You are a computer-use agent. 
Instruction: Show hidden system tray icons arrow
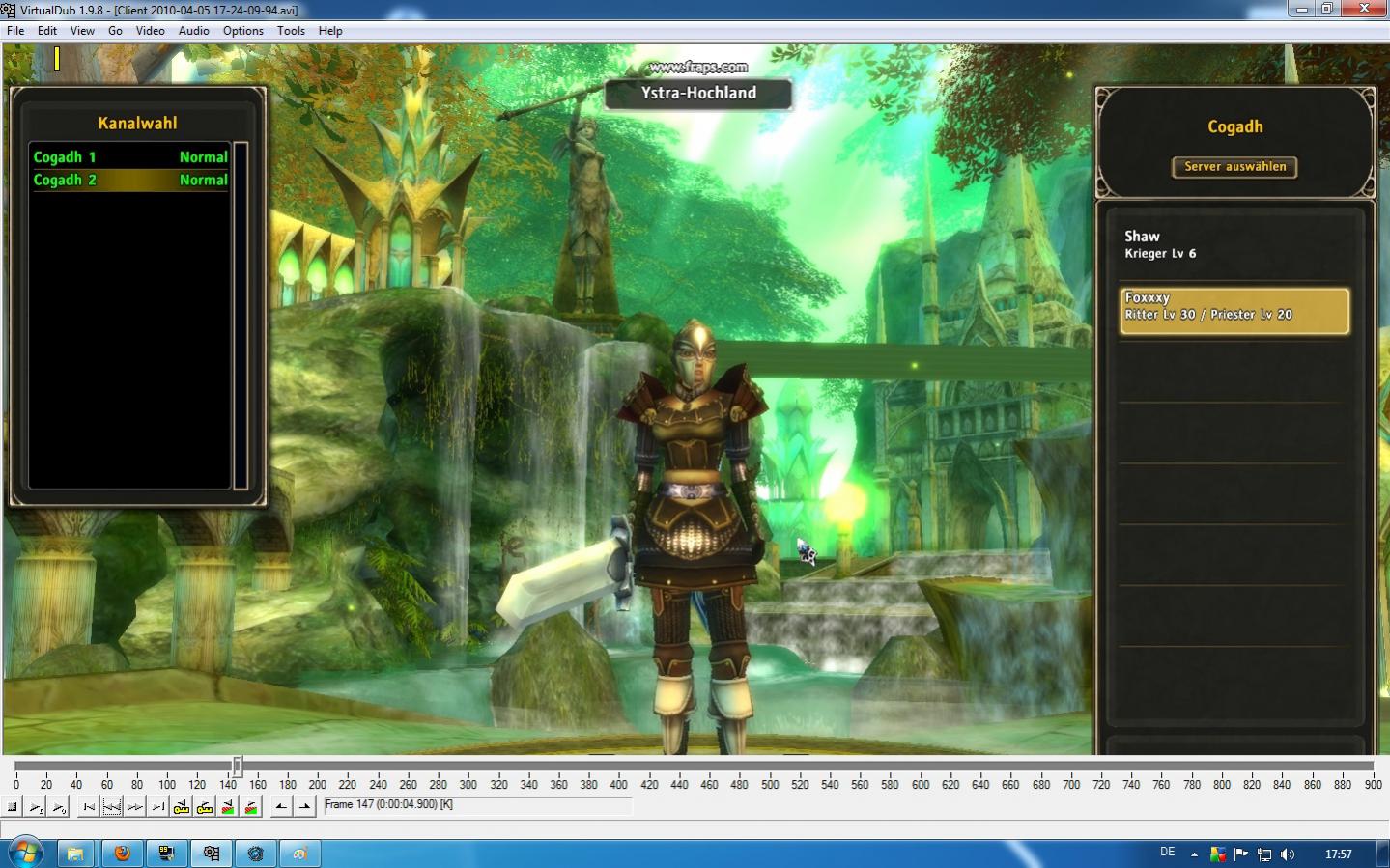click(x=1194, y=854)
